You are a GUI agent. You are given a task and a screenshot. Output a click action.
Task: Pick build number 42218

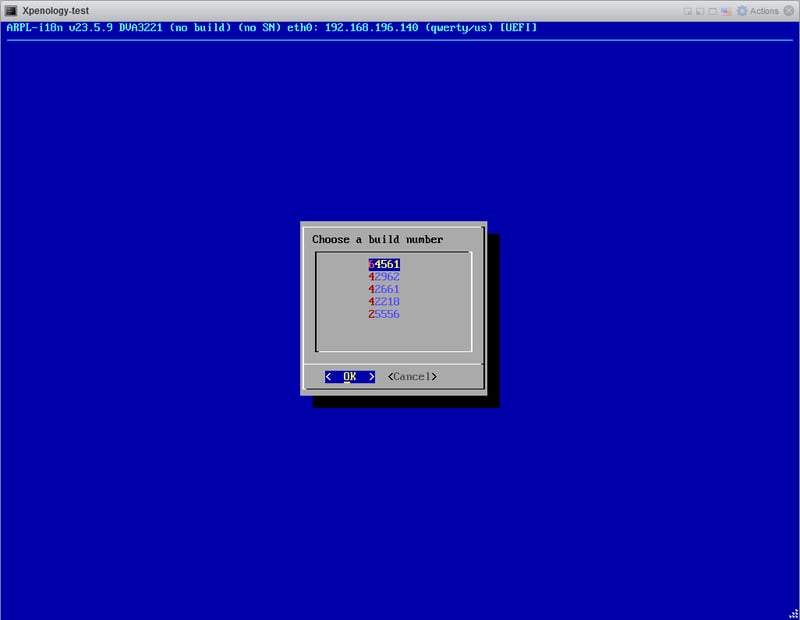384,301
